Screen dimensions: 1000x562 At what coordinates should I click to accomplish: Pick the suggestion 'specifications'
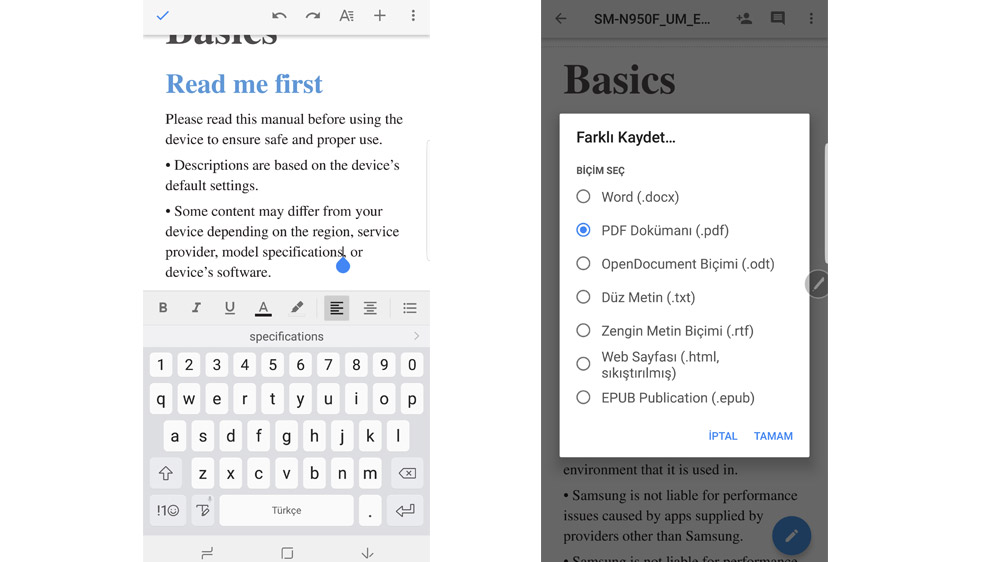(286, 336)
